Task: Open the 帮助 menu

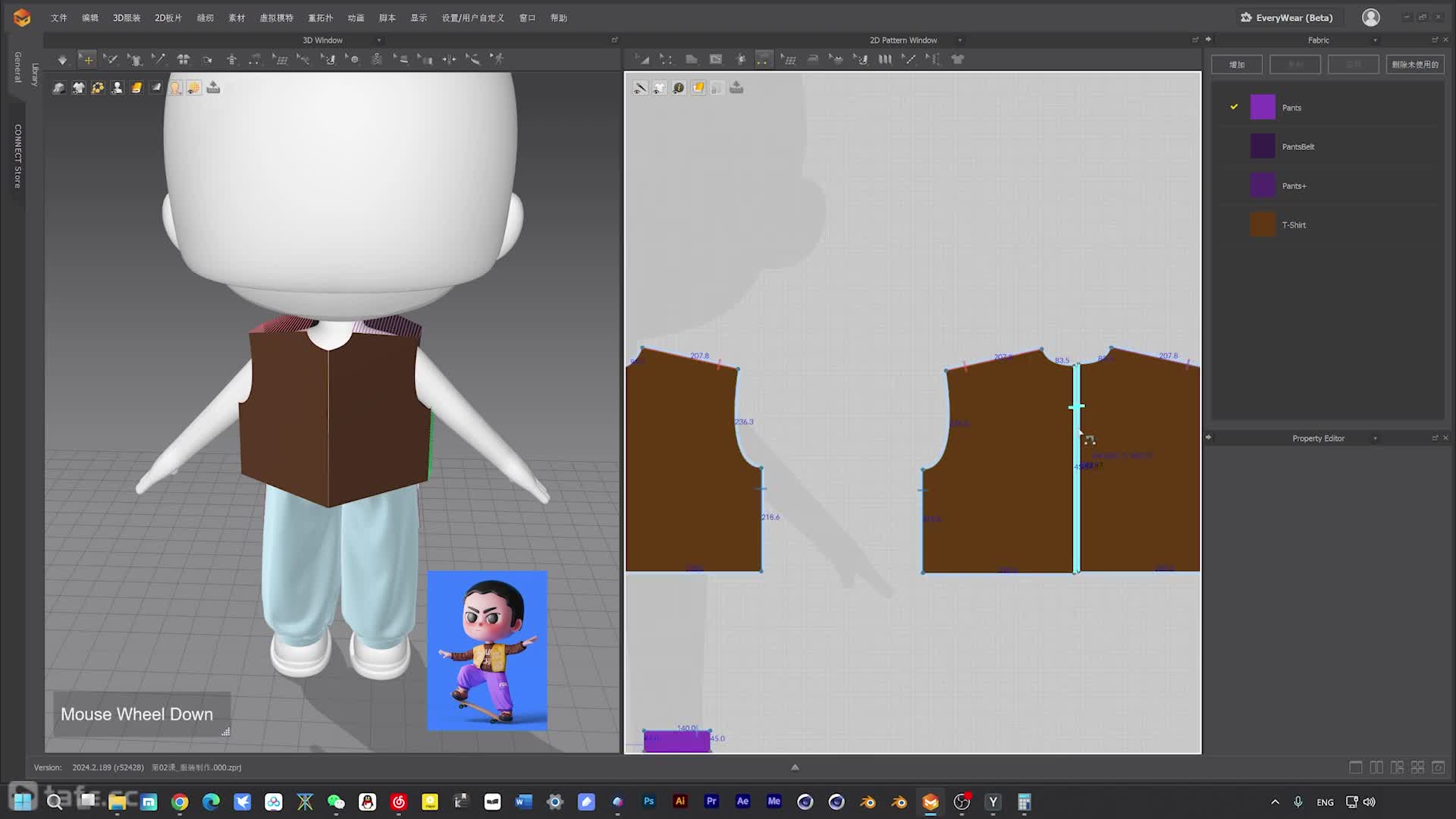Action: pos(559,17)
